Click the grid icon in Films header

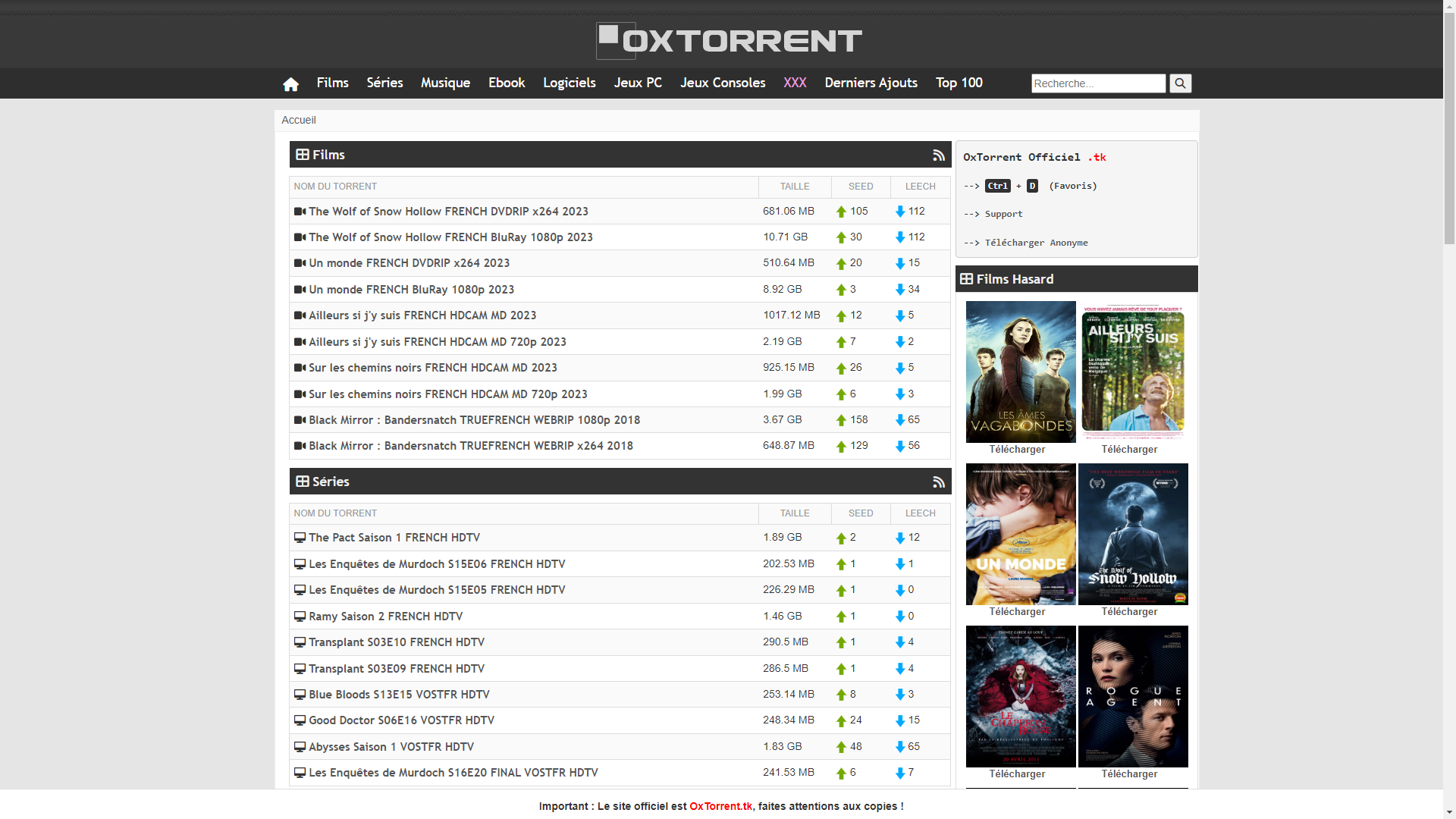(303, 155)
